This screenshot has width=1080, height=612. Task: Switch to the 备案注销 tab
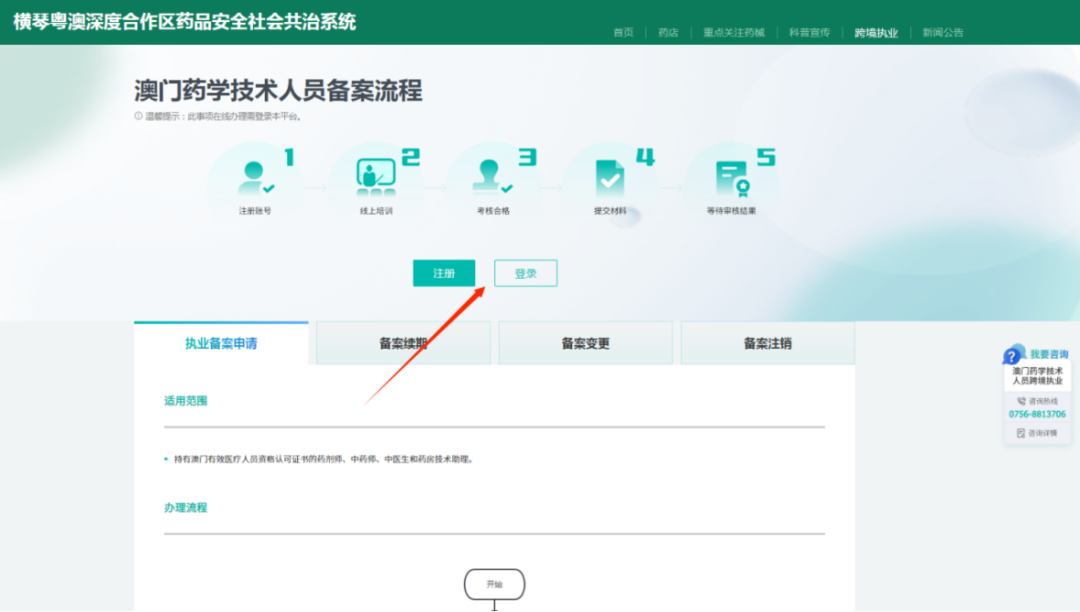tap(767, 342)
